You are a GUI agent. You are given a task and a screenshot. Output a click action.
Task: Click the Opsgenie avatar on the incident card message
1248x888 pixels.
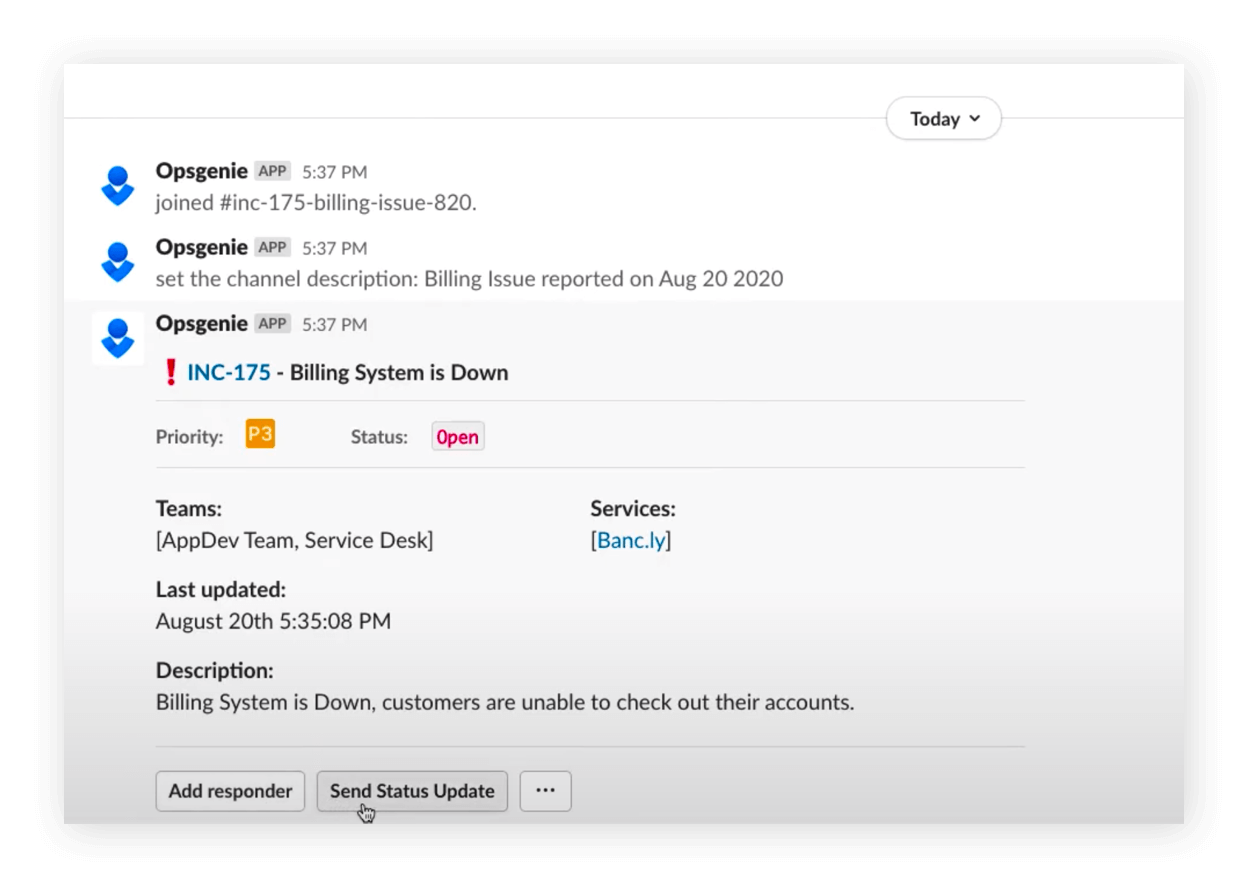click(117, 338)
